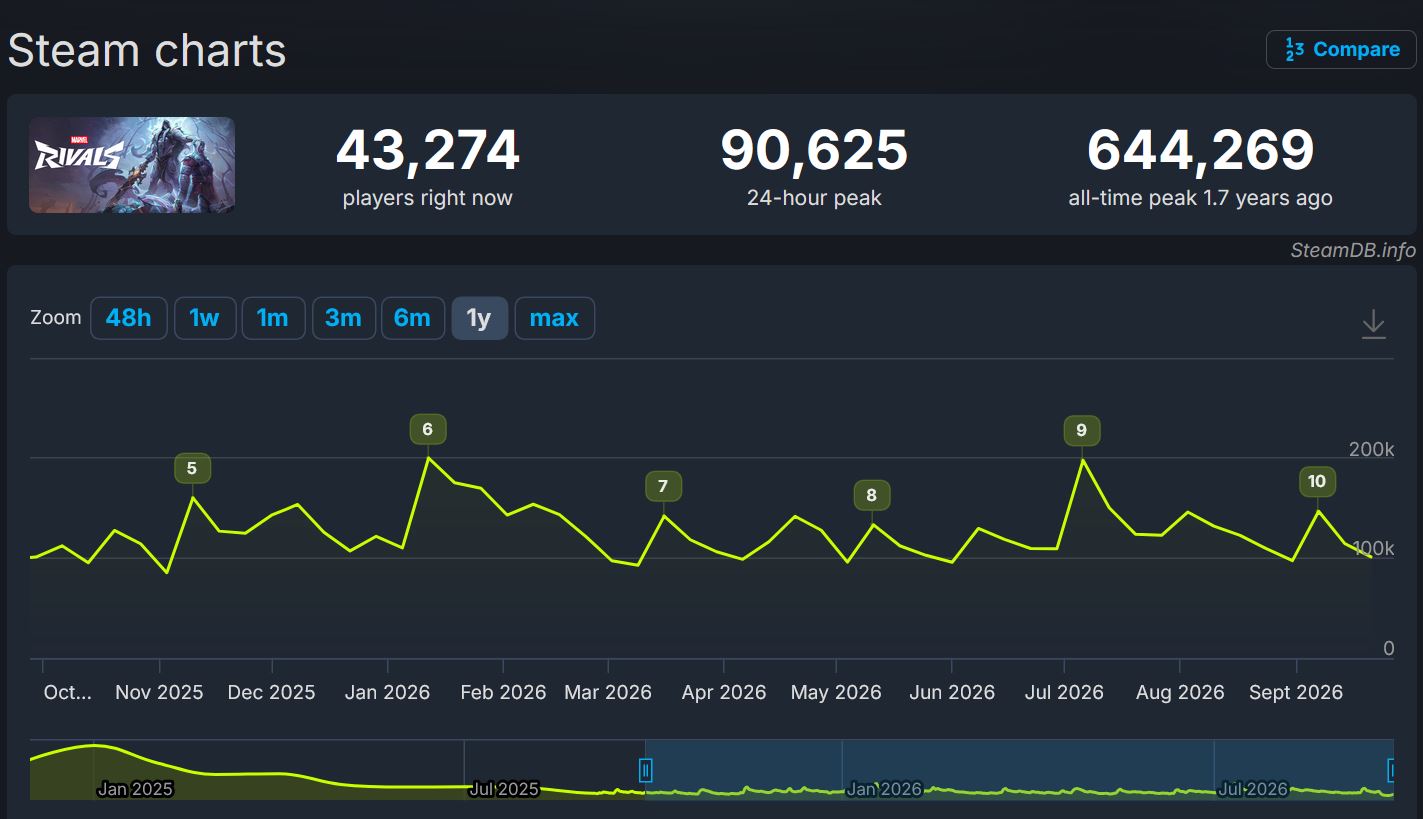This screenshot has height=819, width=1423.
Task: Open the SteamDB.info credit link
Action: tap(1353, 250)
